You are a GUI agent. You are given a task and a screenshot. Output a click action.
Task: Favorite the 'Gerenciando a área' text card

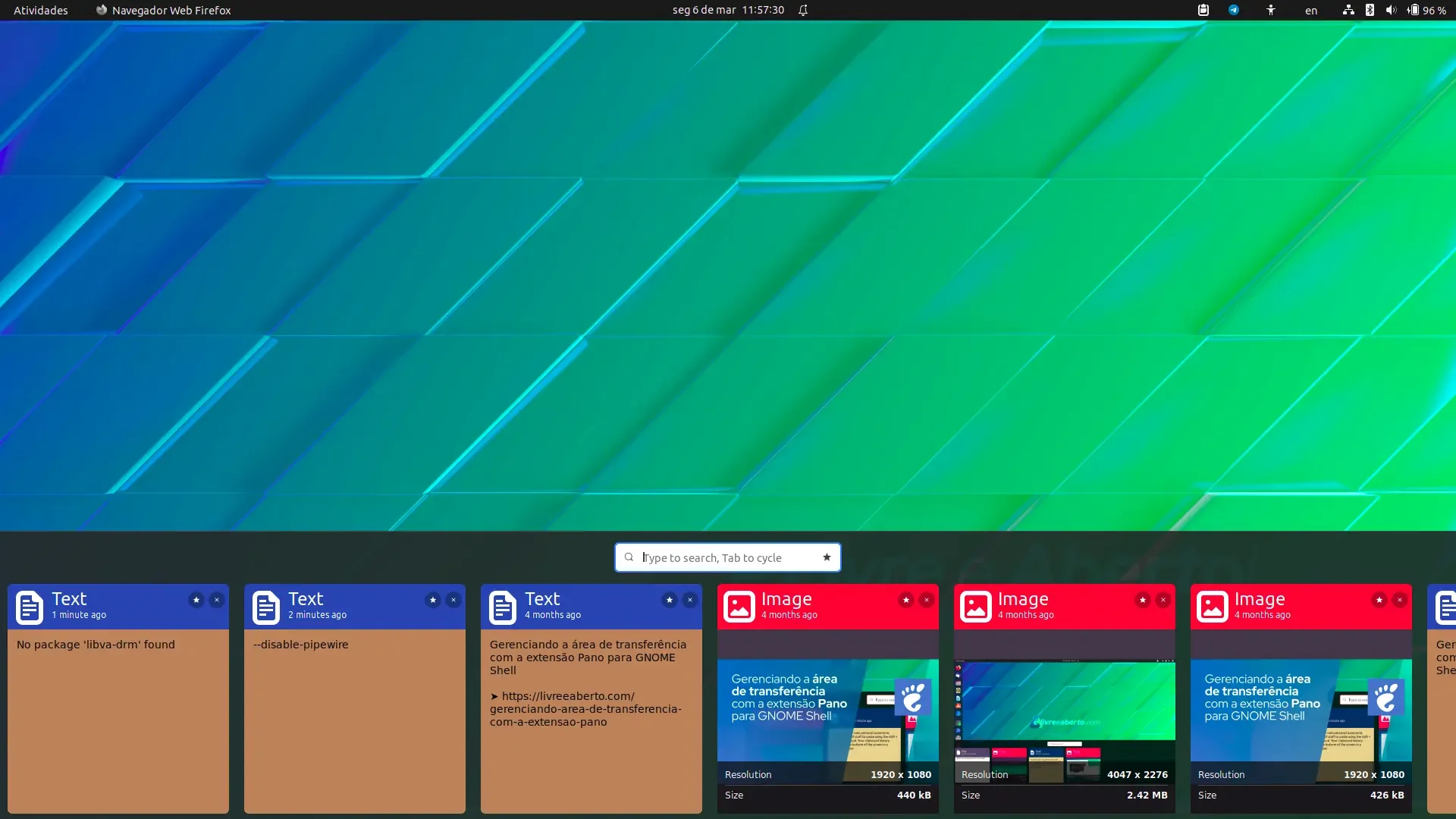[669, 600]
